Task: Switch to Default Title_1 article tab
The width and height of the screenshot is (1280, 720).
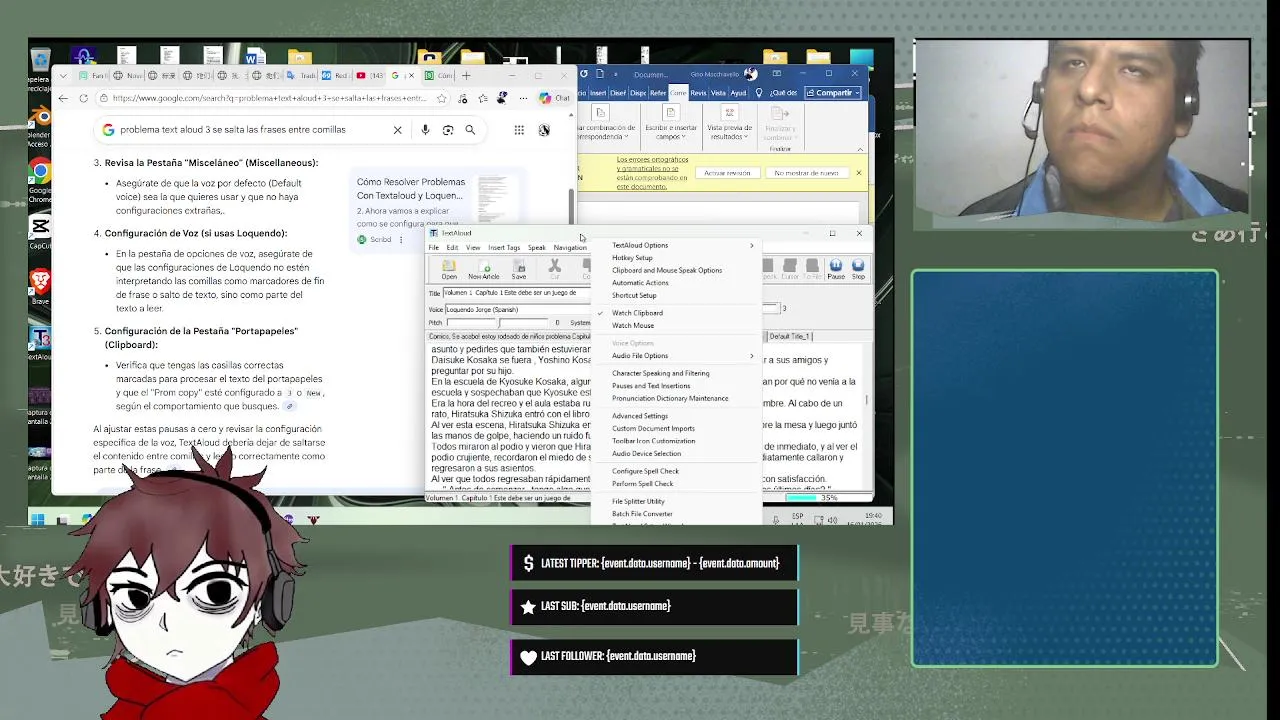Action: (x=791, y=336)
